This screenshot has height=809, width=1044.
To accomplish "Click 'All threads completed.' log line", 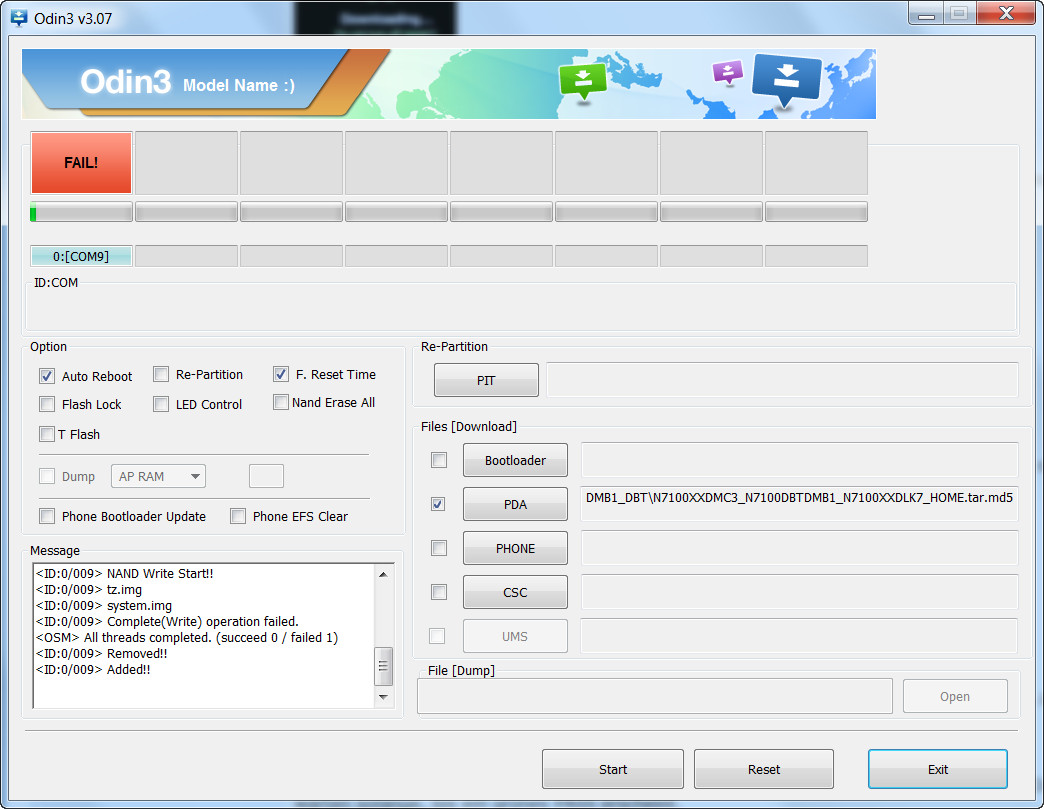I will coord(186,637).
